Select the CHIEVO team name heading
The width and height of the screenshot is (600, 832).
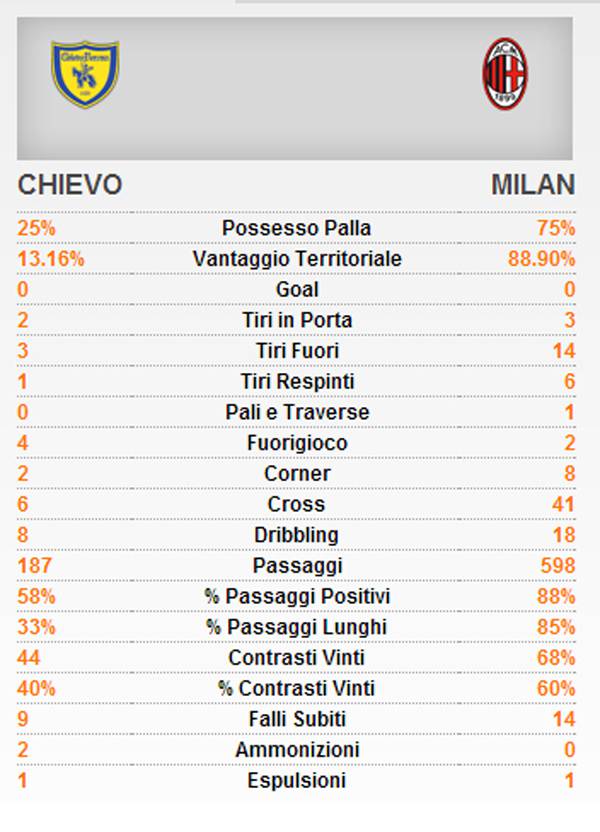tap(70, 185)
